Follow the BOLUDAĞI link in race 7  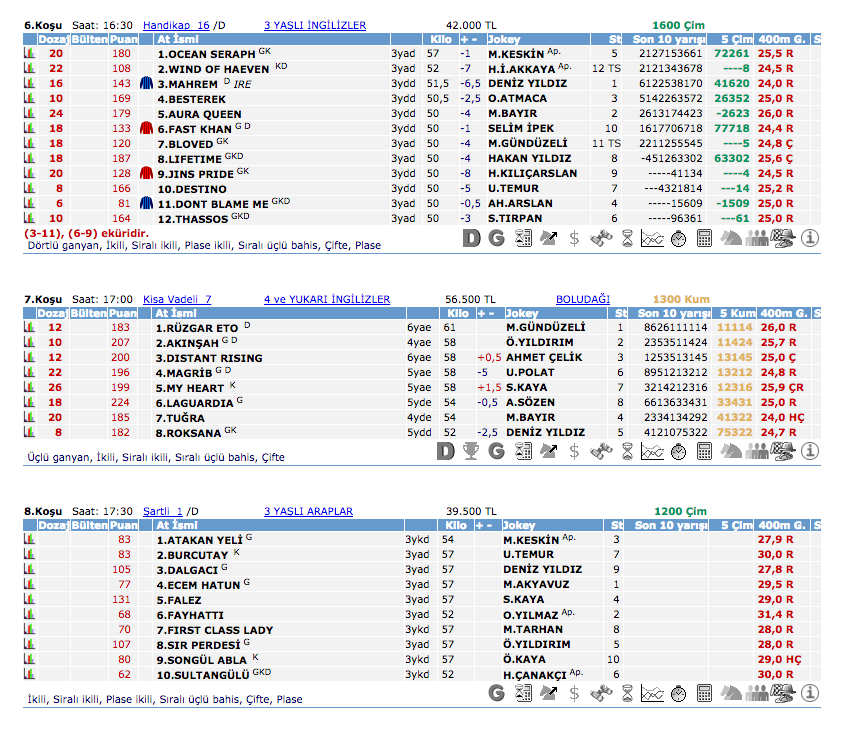pos(582,299)
